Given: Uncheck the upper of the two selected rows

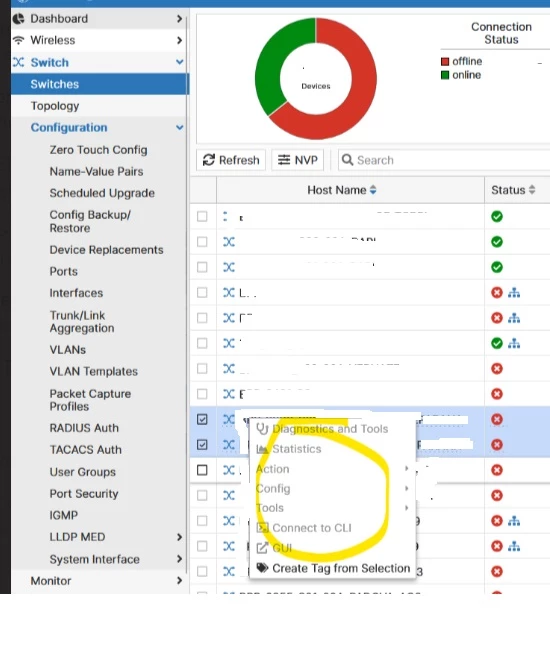Looking at the screenshot, I should tap(202, 419).
